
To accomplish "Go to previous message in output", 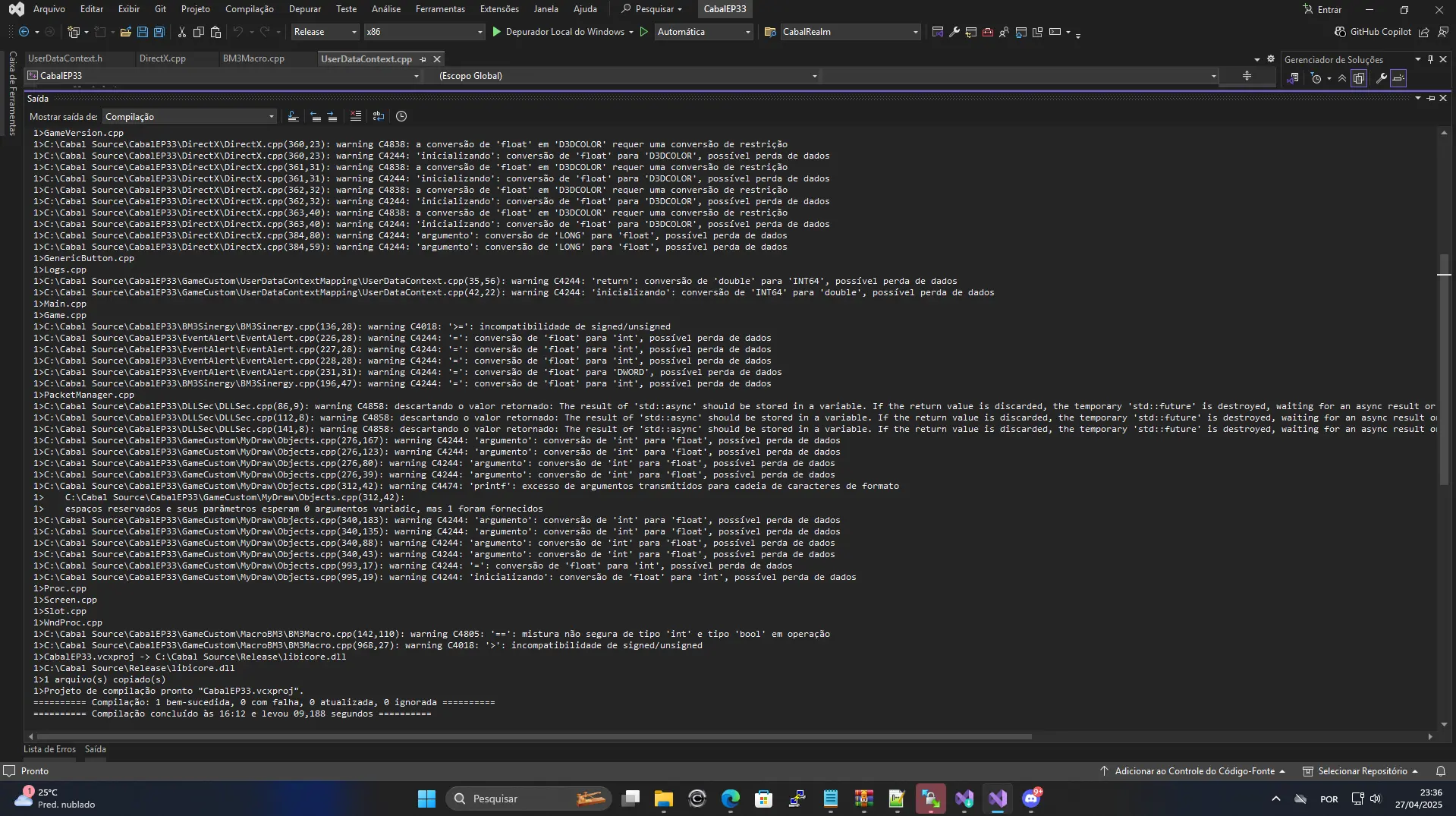I will (315, 116).
